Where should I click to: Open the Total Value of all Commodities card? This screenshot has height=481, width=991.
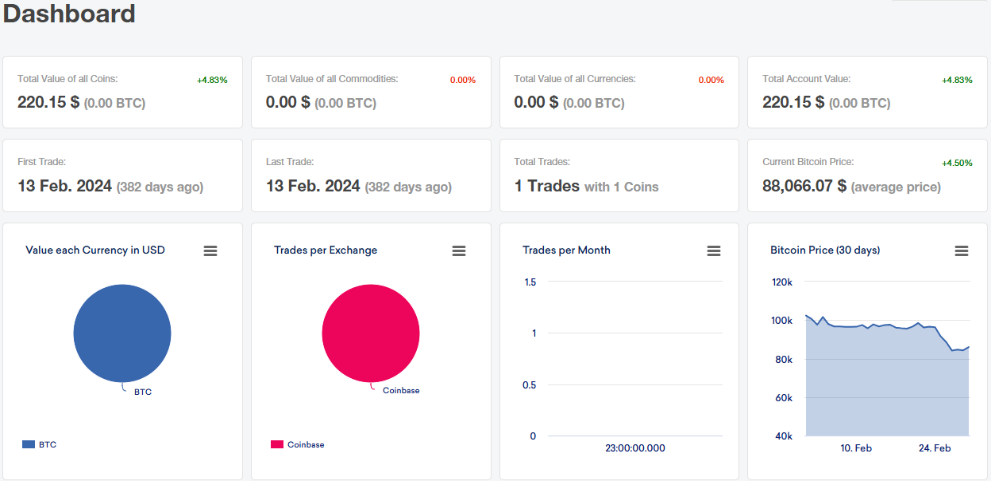(371, 92)
